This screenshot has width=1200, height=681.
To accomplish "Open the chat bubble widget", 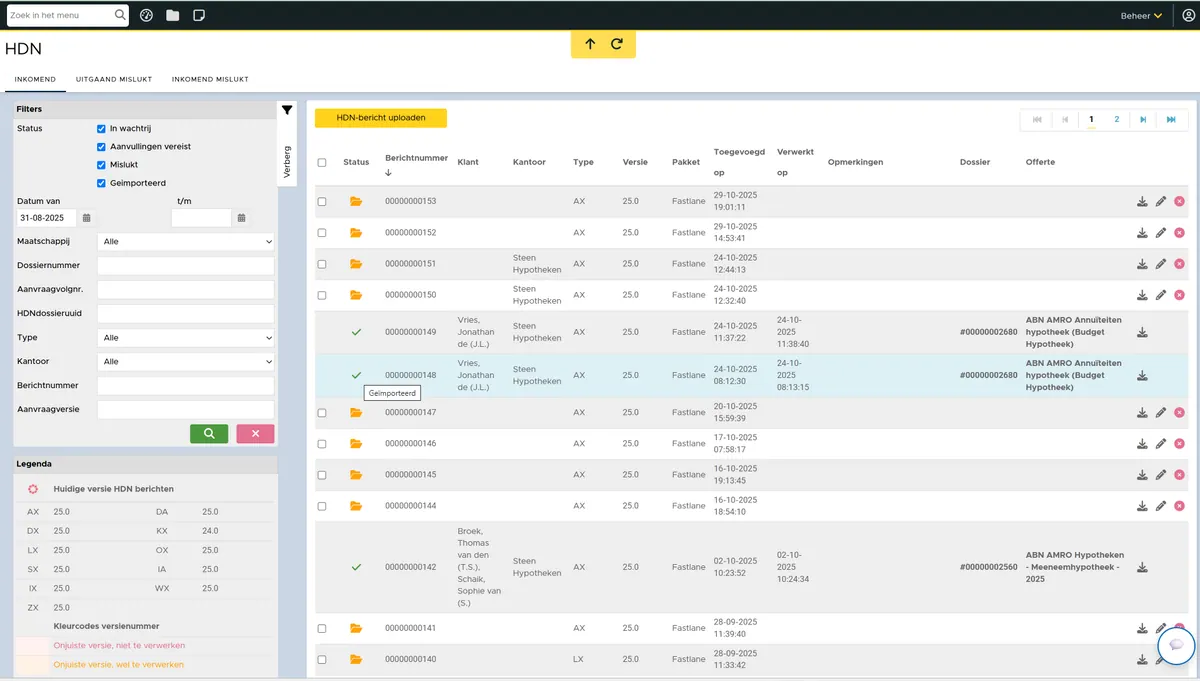I will tap(1177, 645).
